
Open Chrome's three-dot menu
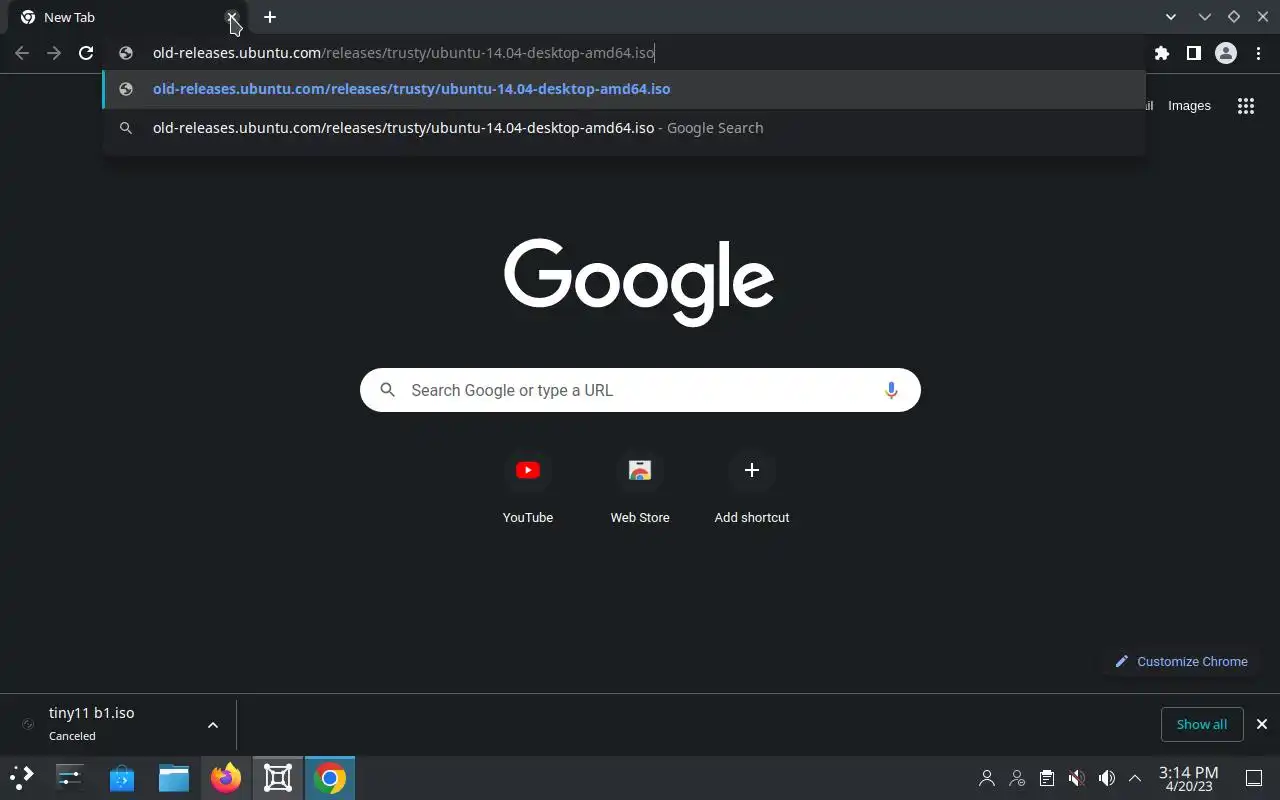tap(1259, 53)
